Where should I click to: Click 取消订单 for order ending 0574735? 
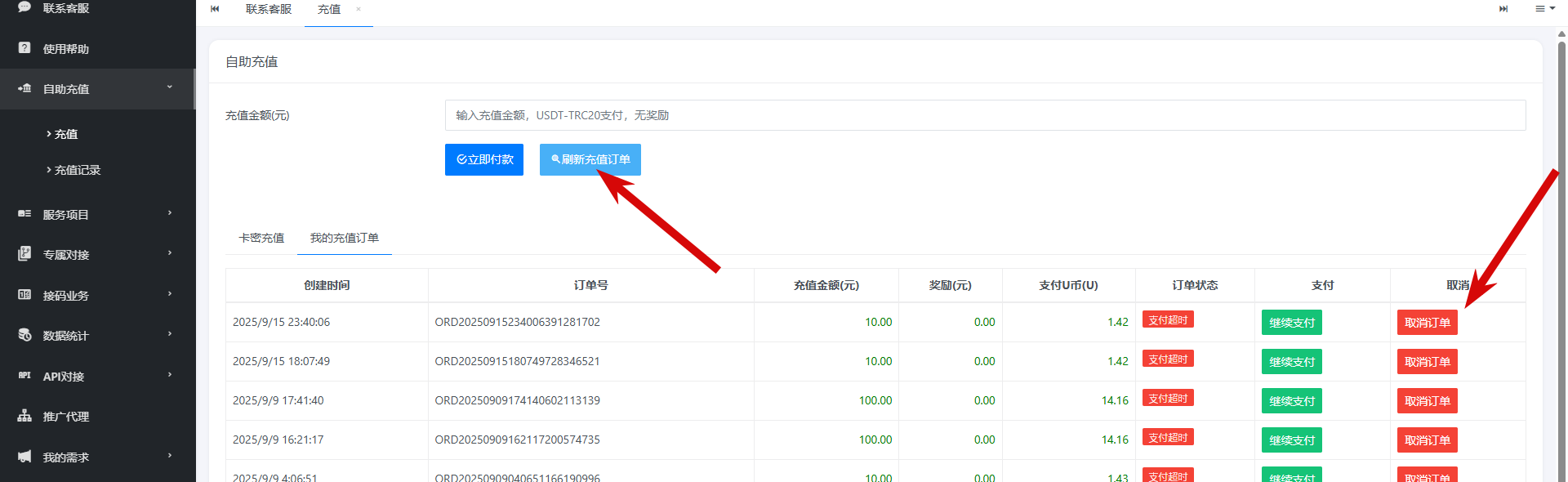point(1428,440)
